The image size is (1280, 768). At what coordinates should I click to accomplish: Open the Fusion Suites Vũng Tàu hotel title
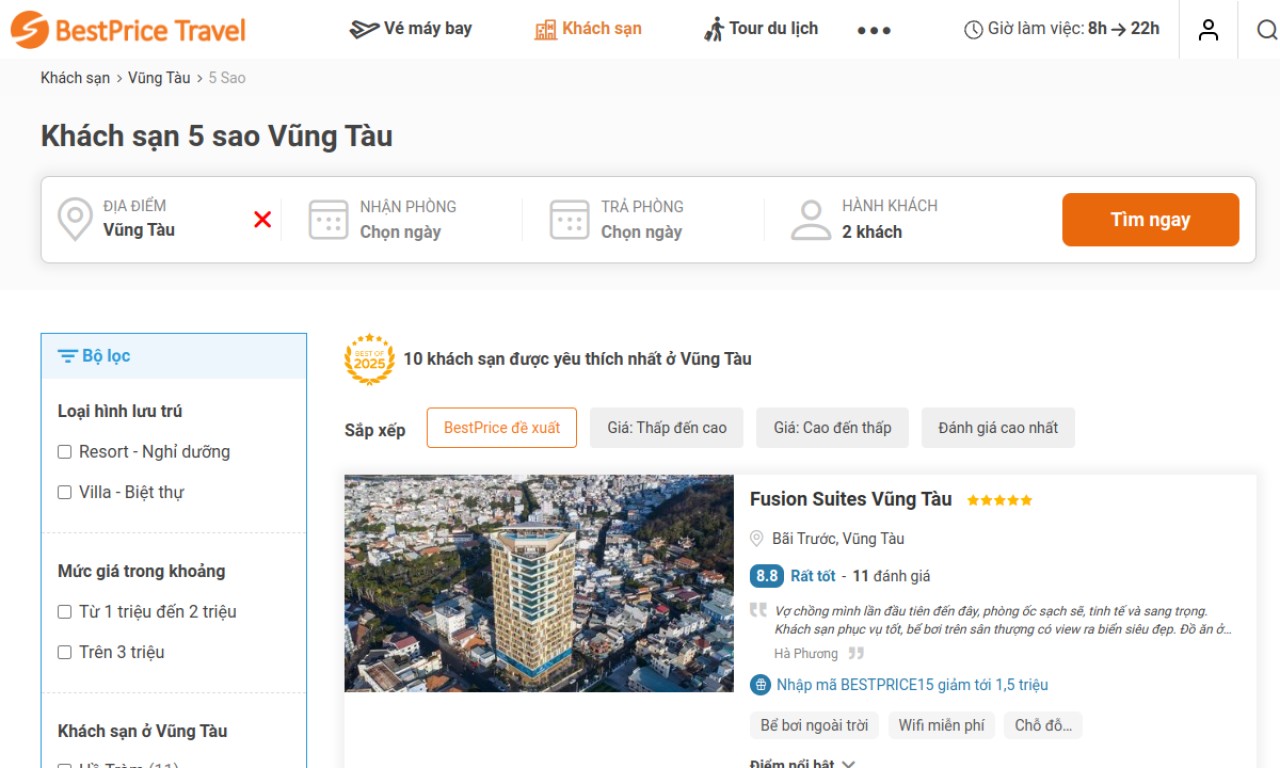pyautogui.click(x=851, y=499)
